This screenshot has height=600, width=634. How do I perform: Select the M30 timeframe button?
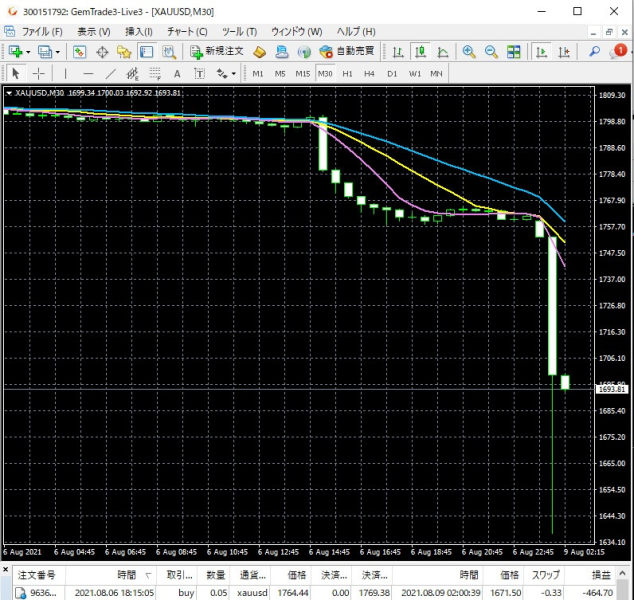[325, 74]
